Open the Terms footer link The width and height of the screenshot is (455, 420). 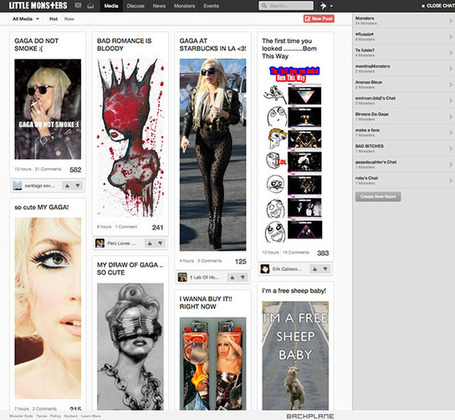point(42,416)
